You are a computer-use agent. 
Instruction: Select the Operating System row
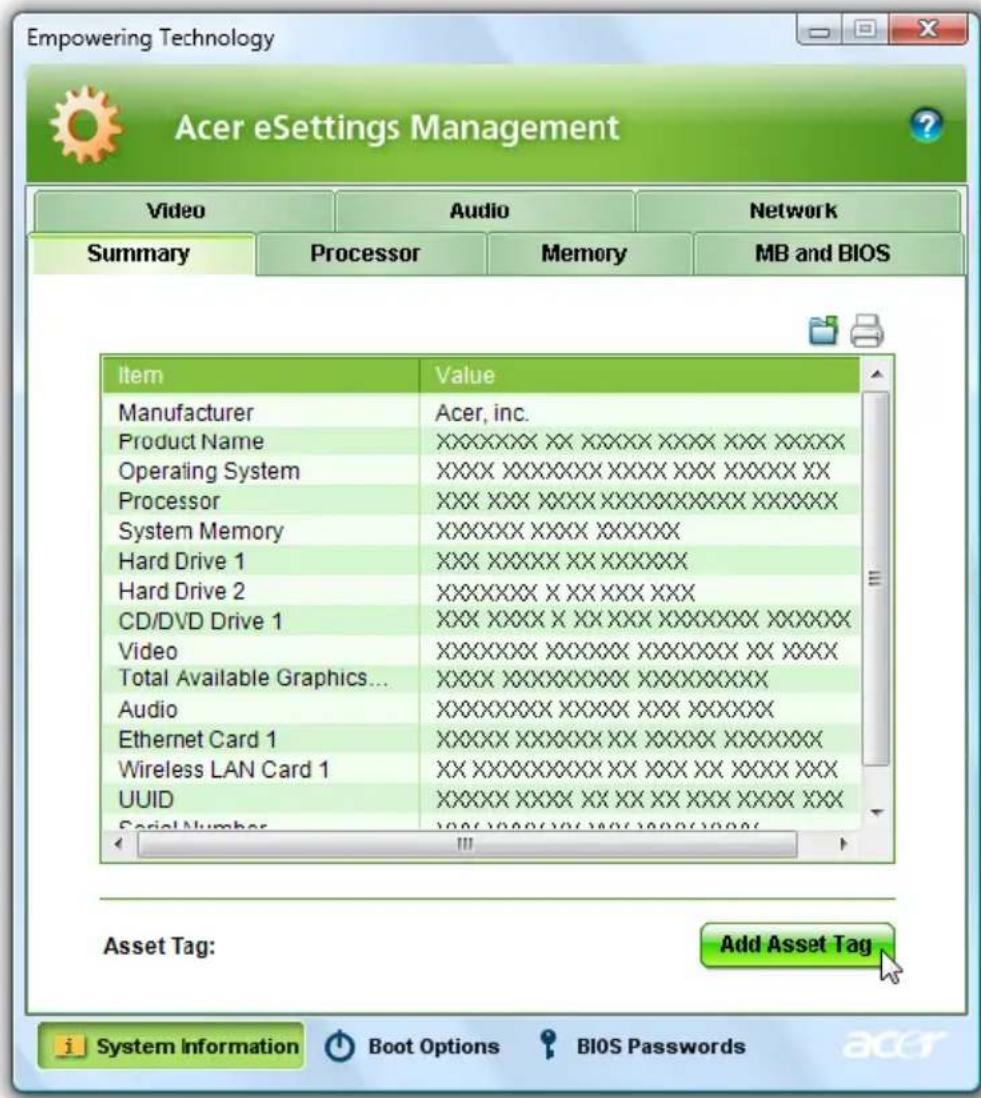point(481,471)
